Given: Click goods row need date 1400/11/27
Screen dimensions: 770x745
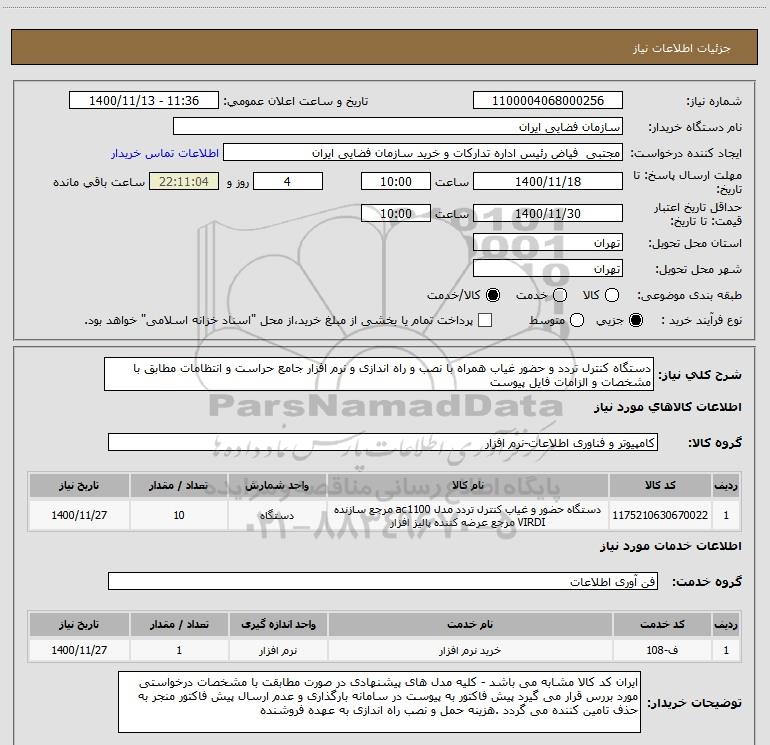Looking at the screenshot, I should [x=79, y=515].
